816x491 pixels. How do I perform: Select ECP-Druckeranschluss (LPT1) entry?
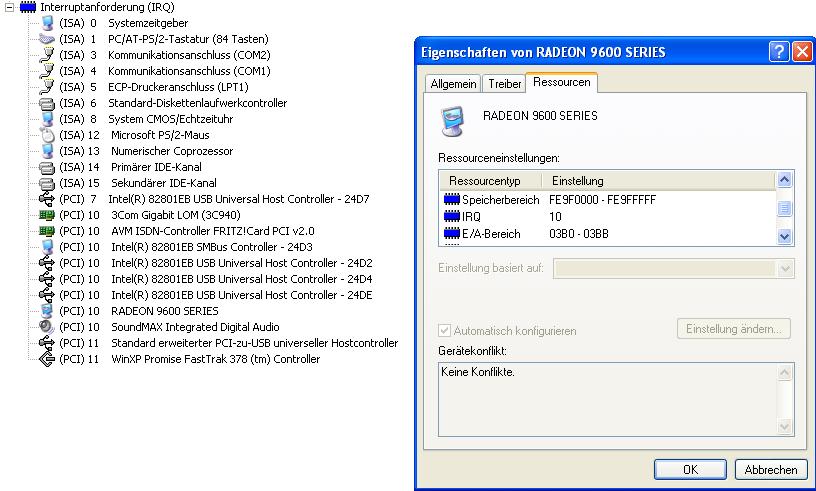pos(178,87)
